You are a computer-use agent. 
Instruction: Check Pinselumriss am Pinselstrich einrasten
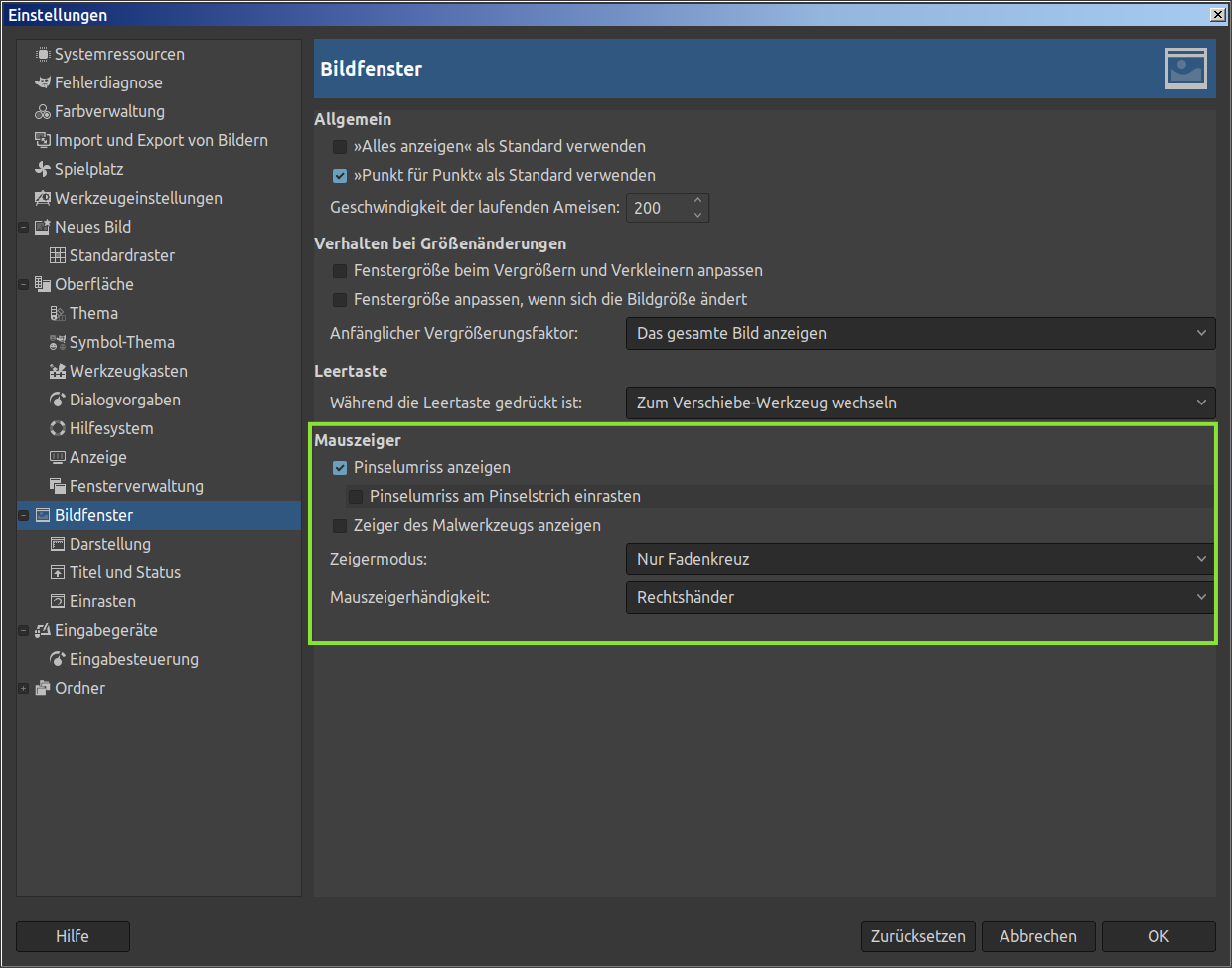pyautogui.click(x=356, y=497)
